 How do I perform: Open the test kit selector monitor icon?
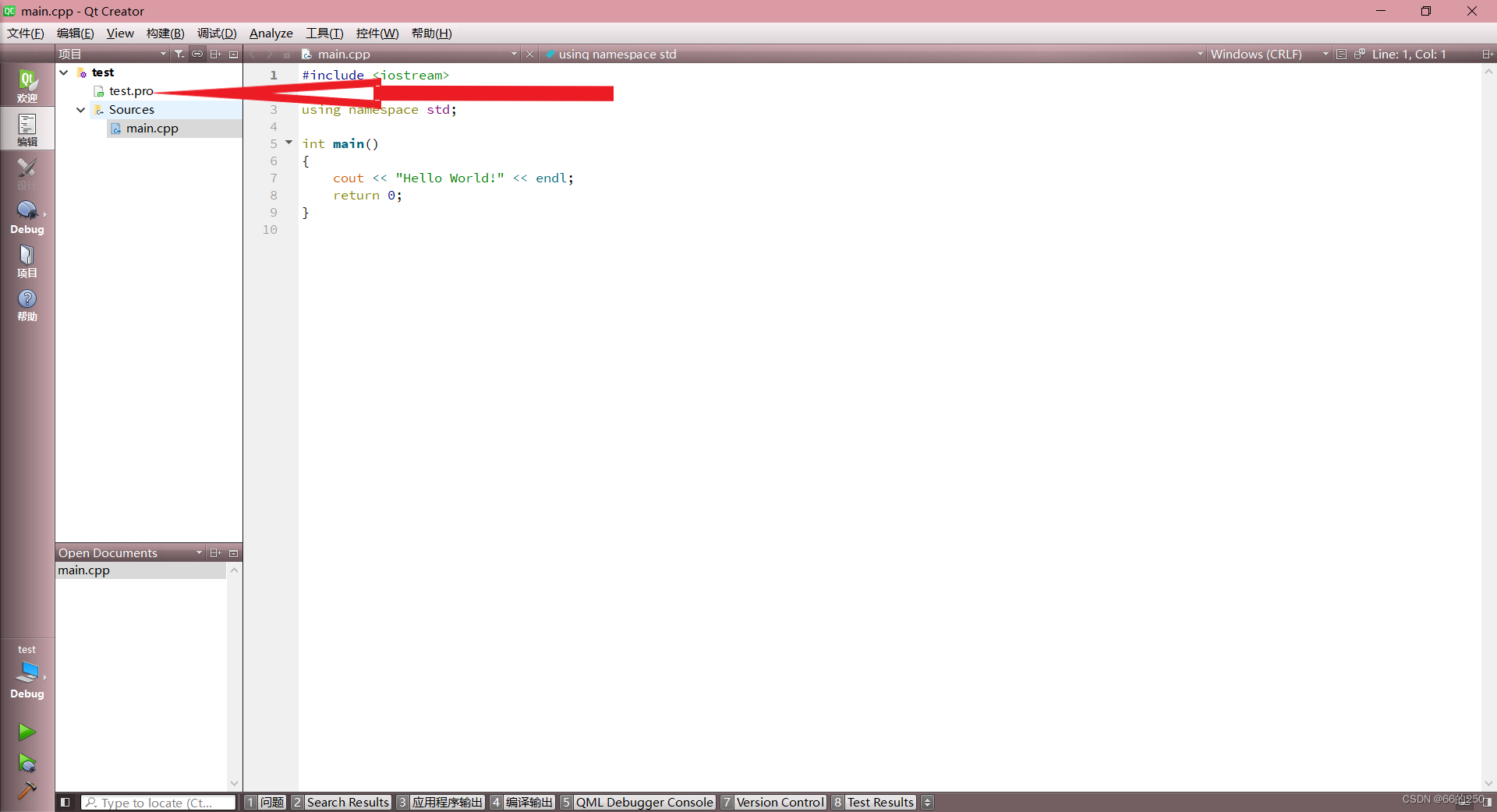point(27,672)
